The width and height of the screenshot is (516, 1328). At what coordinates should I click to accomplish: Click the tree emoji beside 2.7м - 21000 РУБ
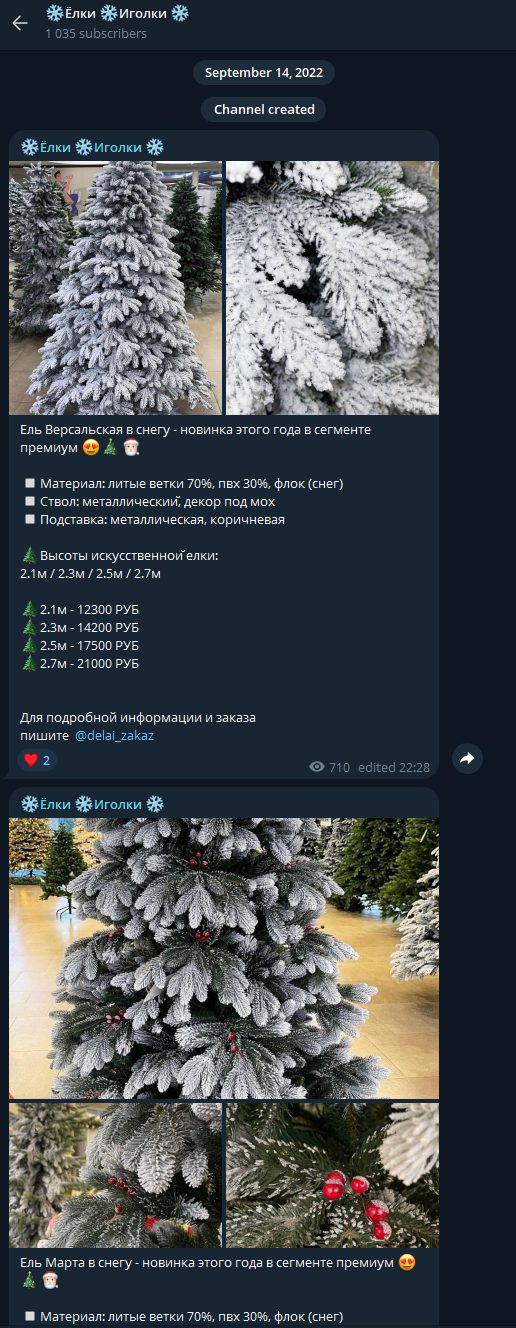28,663
